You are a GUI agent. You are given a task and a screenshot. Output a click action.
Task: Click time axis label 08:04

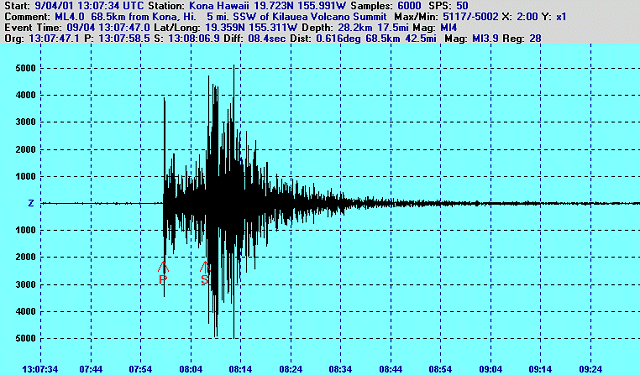(191, 370)
